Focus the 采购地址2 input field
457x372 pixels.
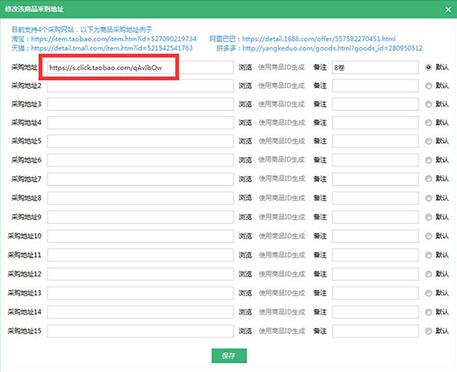pyautogui.click(x=140, y=86)
